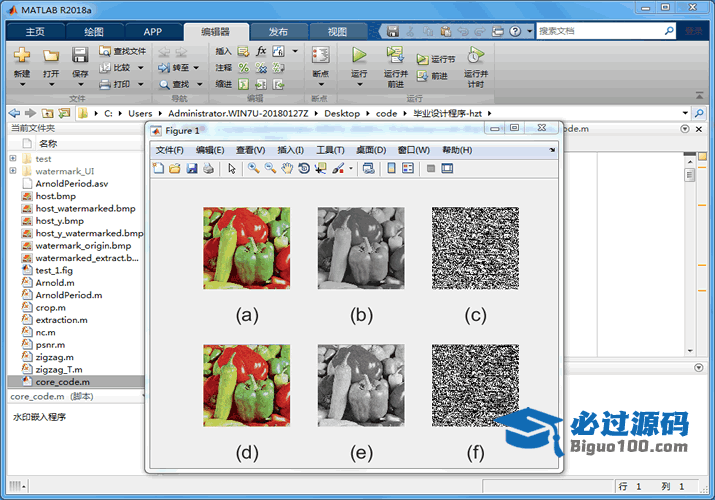Click the Link Plot icon in Figure 1
715x500 pixels.
pyautogui.click(x=368, y=169)
